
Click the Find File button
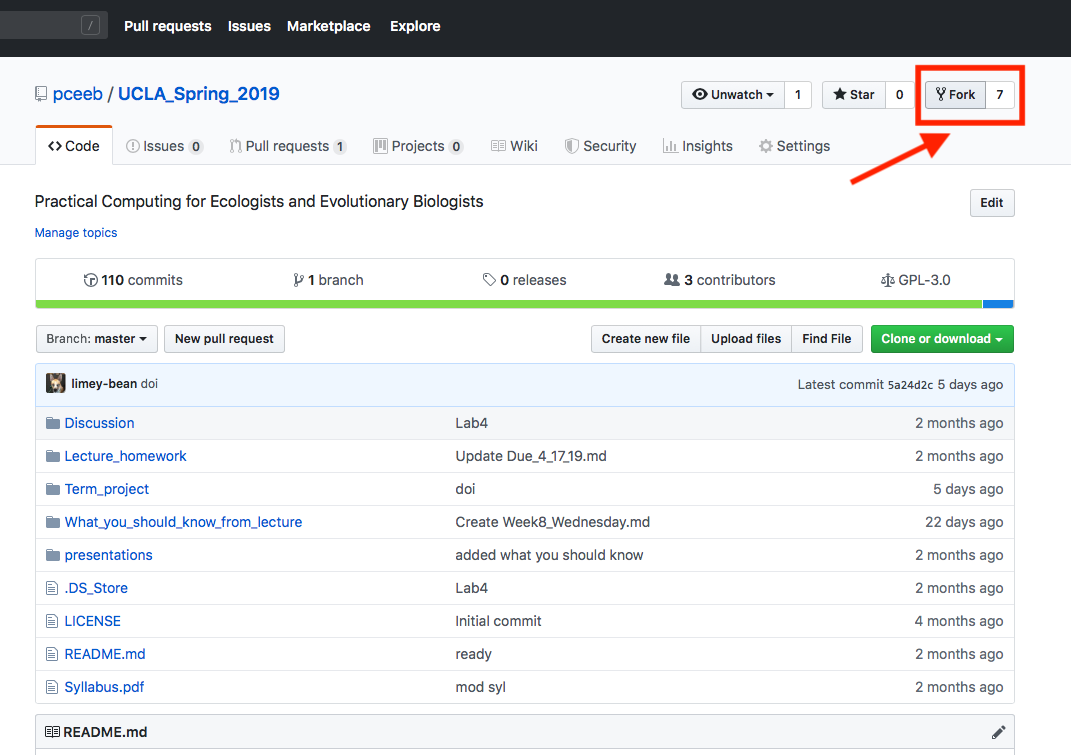tap(826, 339)
